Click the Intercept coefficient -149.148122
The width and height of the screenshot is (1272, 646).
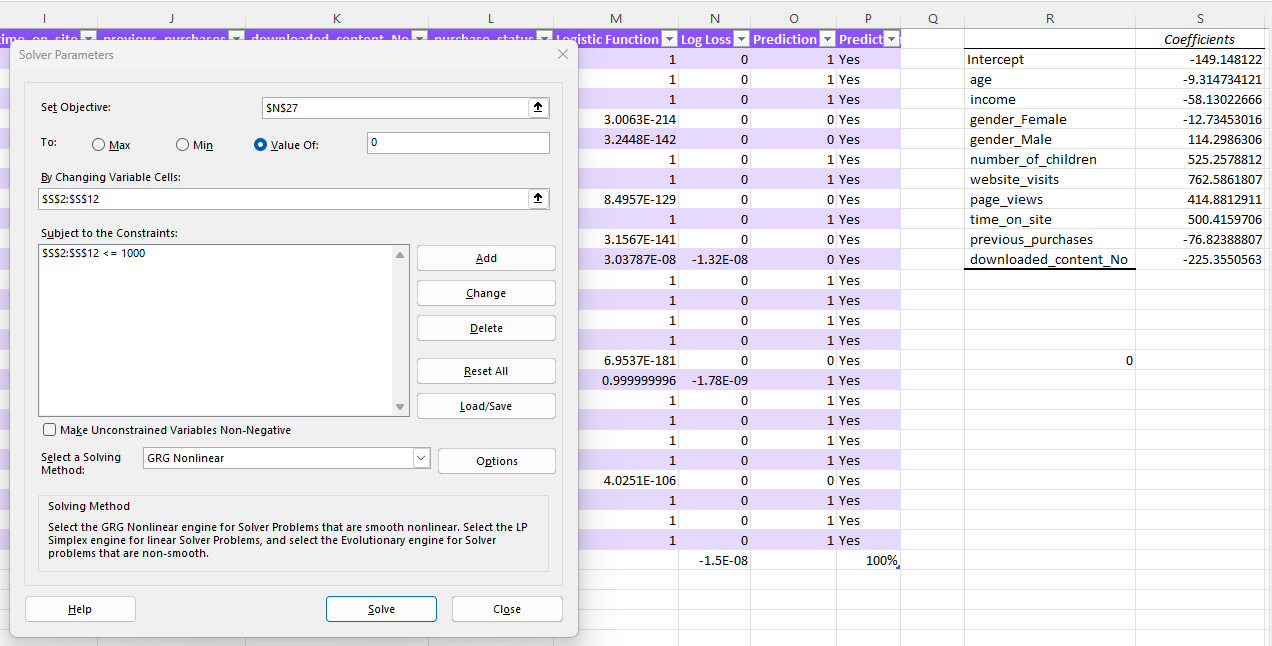pyautogui.click(x=1200, y=59)
